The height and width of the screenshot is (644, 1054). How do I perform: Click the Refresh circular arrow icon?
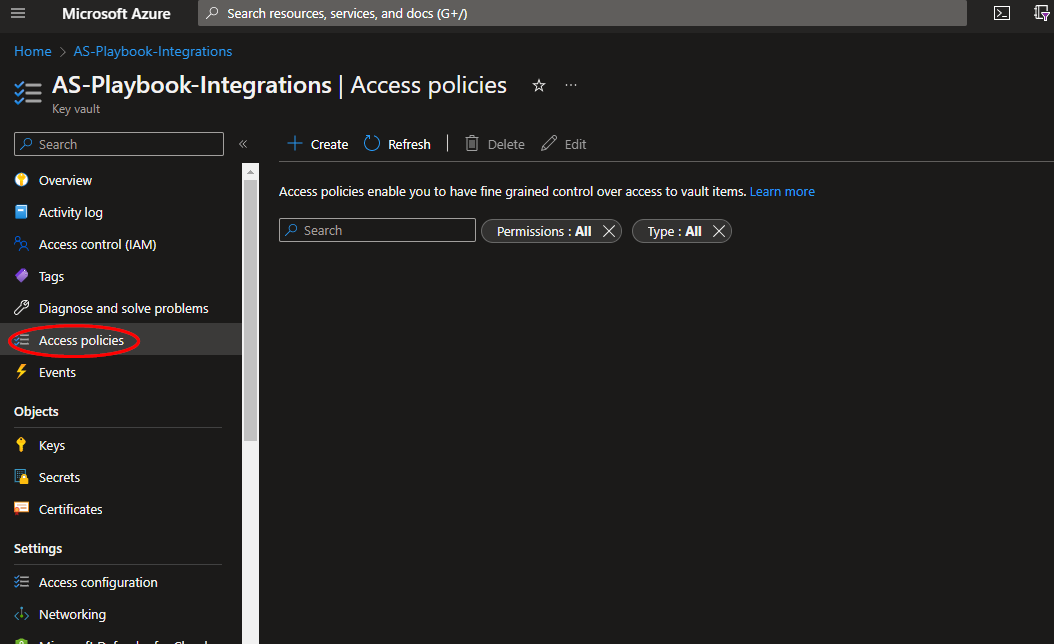click(x=372, y=143)
